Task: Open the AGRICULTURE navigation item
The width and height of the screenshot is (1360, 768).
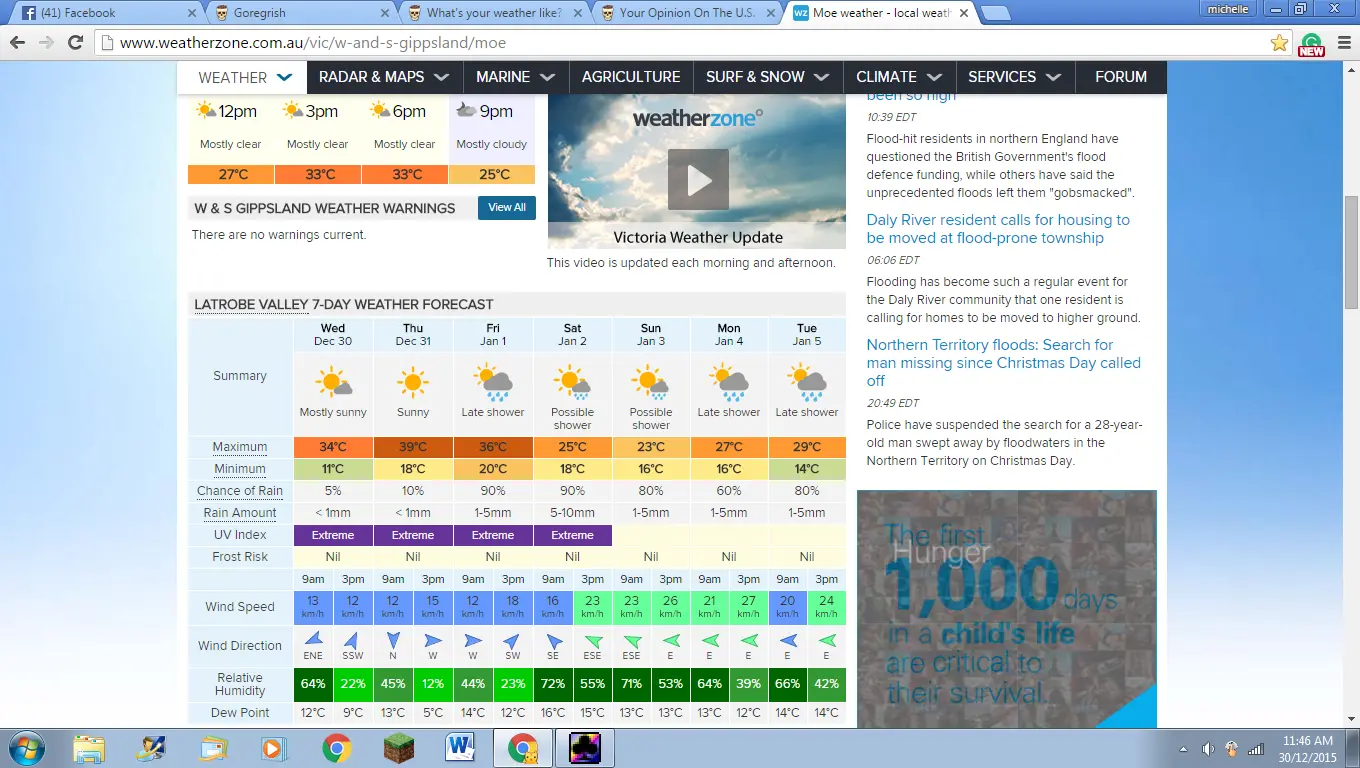Action: pyautogui.click(x=631, y=77)
